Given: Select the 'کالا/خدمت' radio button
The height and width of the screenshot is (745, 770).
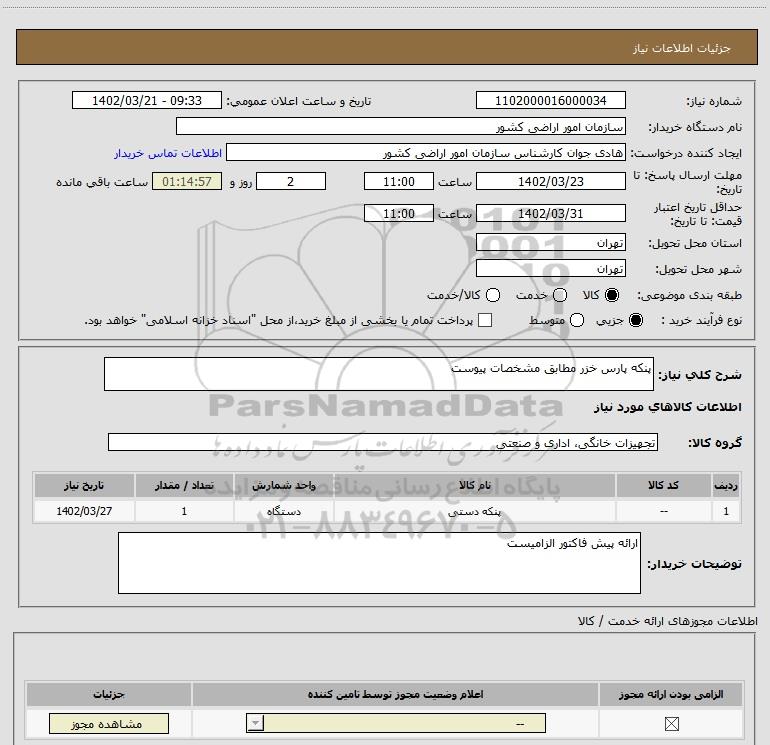Looking at the screenshot, I should pyautogui.click(x=493, y=295).
